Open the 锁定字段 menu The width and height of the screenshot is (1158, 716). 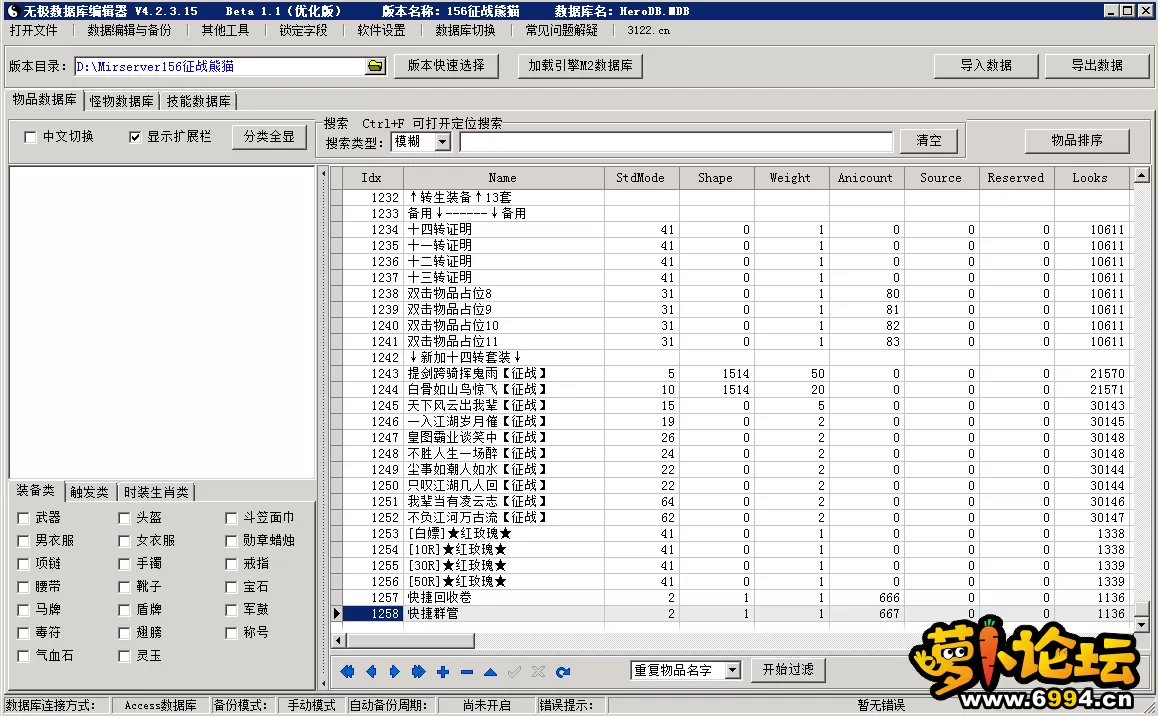303,30
